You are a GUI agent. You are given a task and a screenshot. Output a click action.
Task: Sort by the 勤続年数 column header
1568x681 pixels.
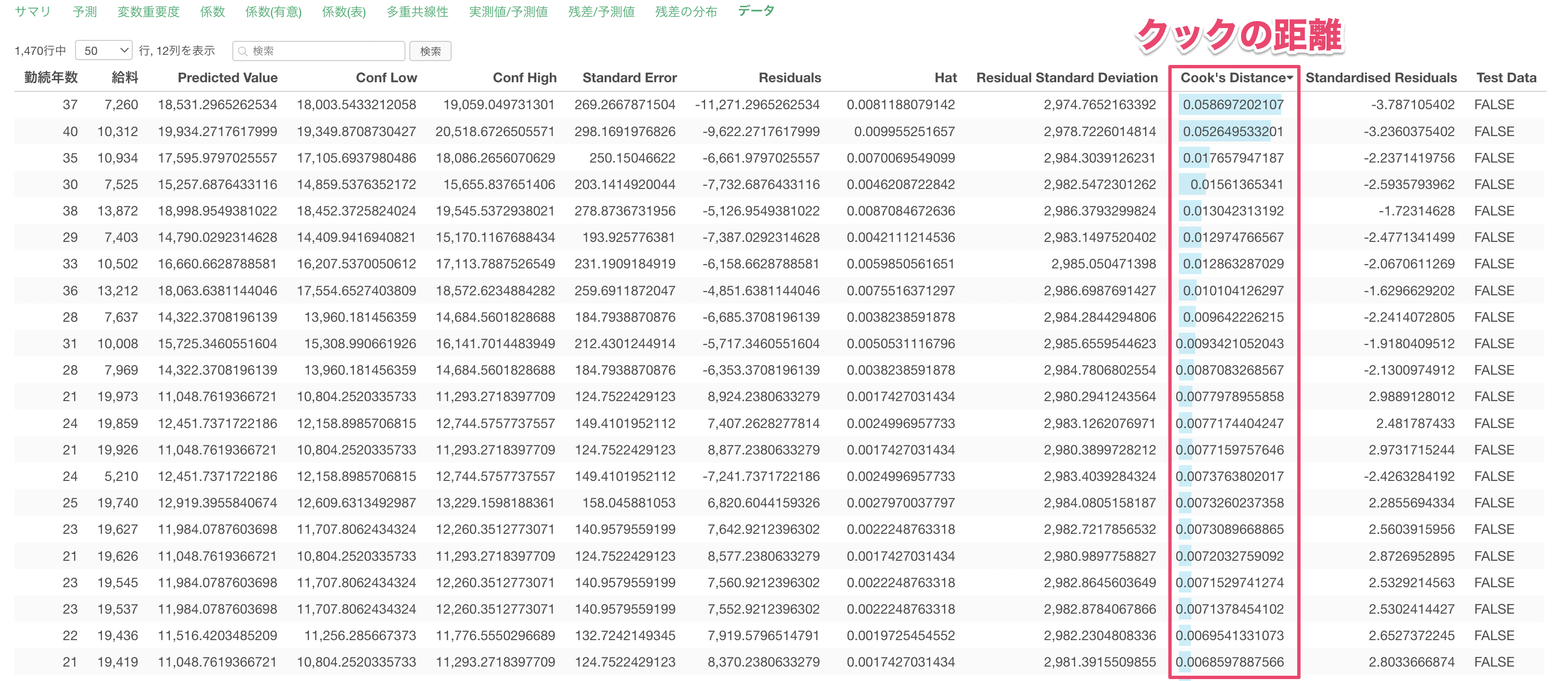pyautogui.click(x=51, y=77)
